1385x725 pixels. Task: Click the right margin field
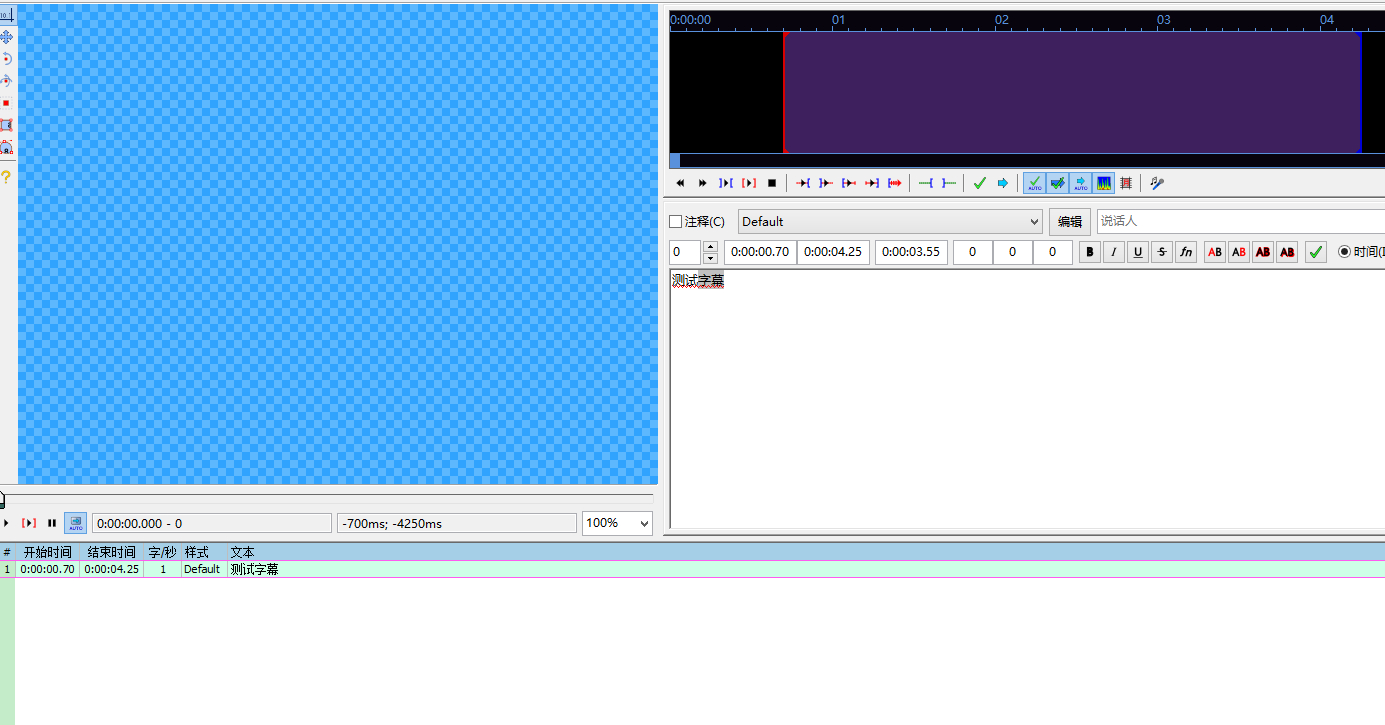pyautogui.click(x=1012, y=252)
